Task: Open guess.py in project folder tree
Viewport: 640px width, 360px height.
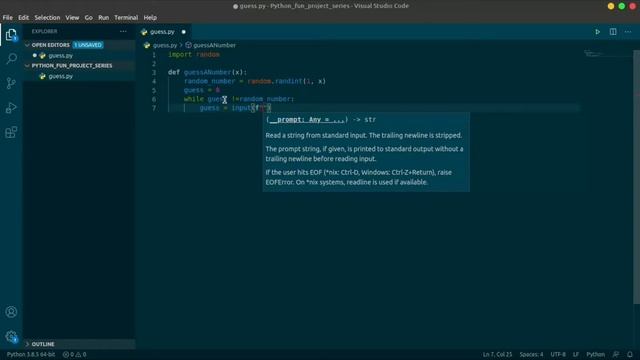Action: click(x=60, y=76)
